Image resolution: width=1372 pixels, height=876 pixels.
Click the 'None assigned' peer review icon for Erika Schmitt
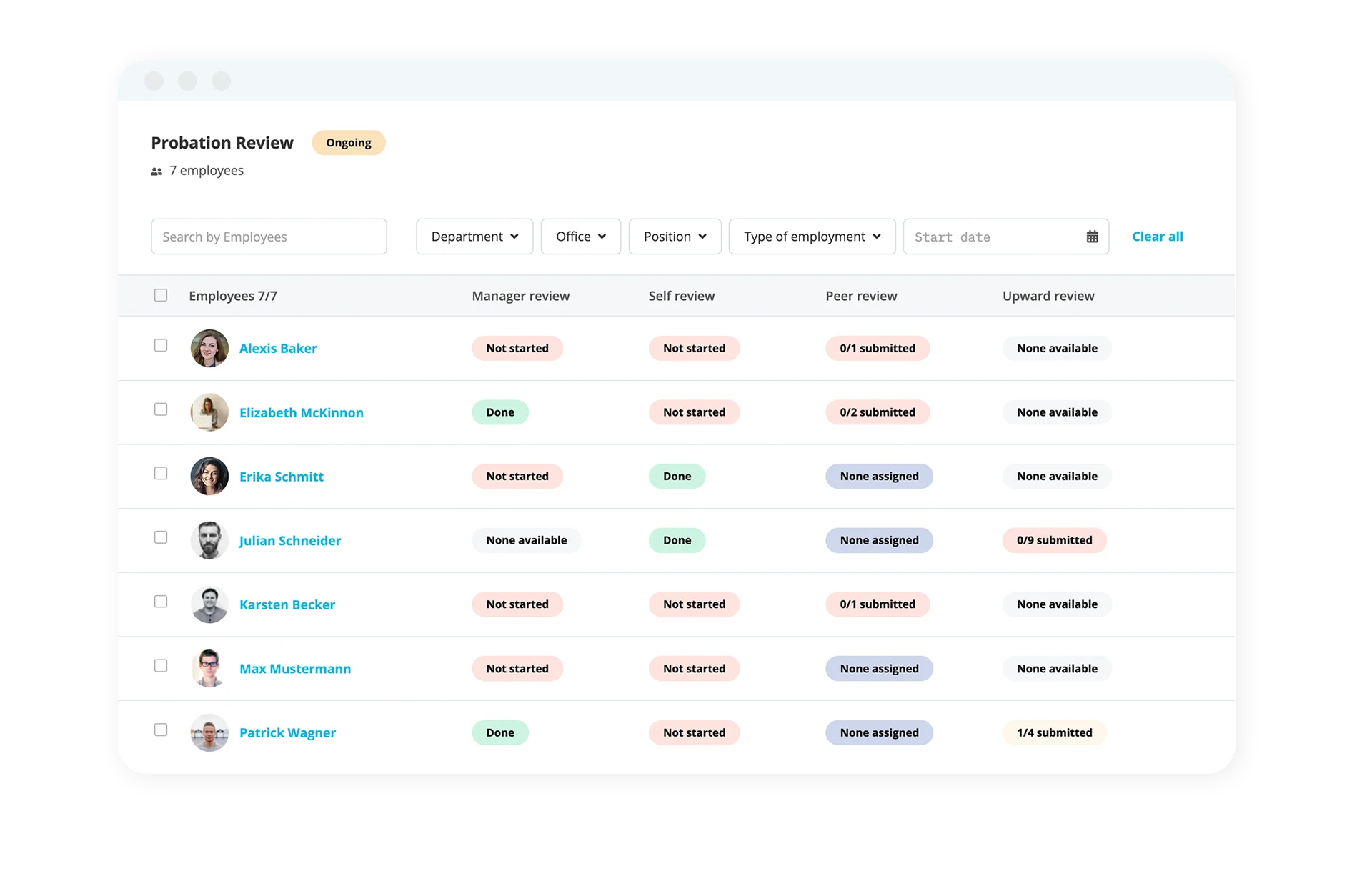[x=877, y=476]
